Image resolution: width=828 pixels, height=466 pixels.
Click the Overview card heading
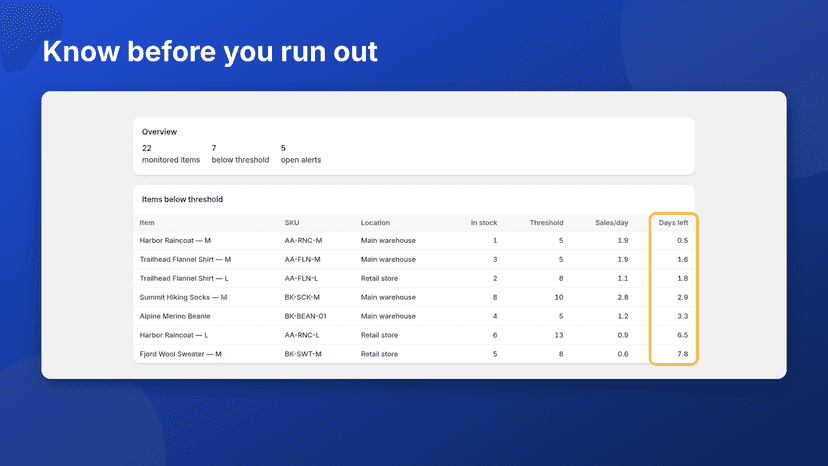click(159, 132)
